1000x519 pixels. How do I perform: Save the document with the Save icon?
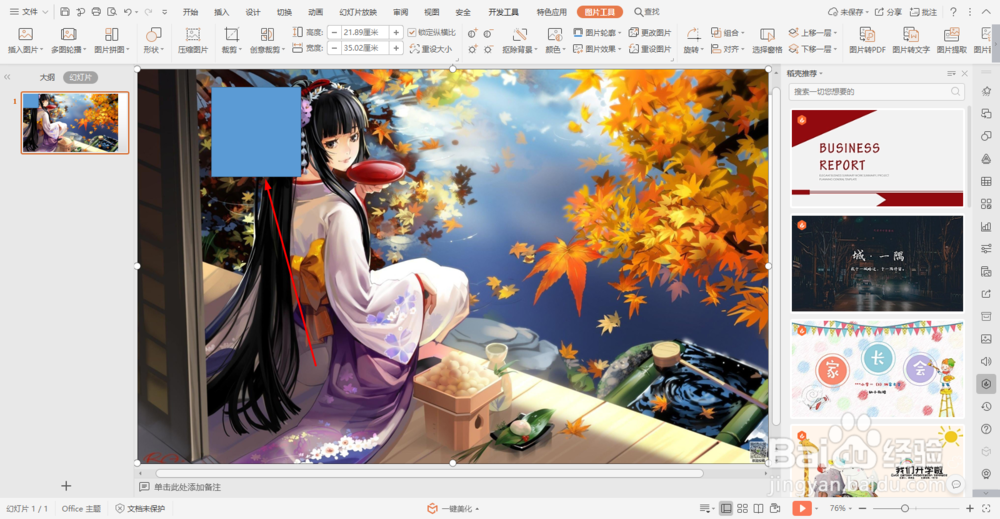coord(64,11)
